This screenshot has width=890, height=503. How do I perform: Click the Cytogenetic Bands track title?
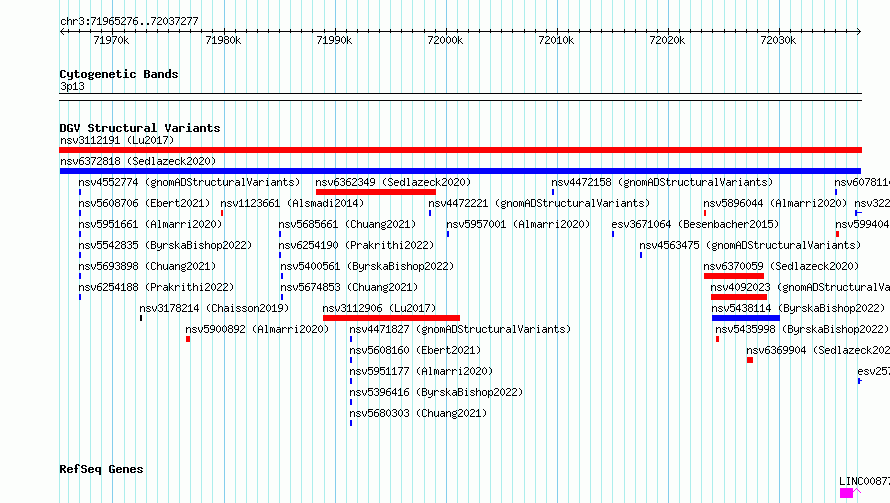pyautogui.click(x=119, y=74)
